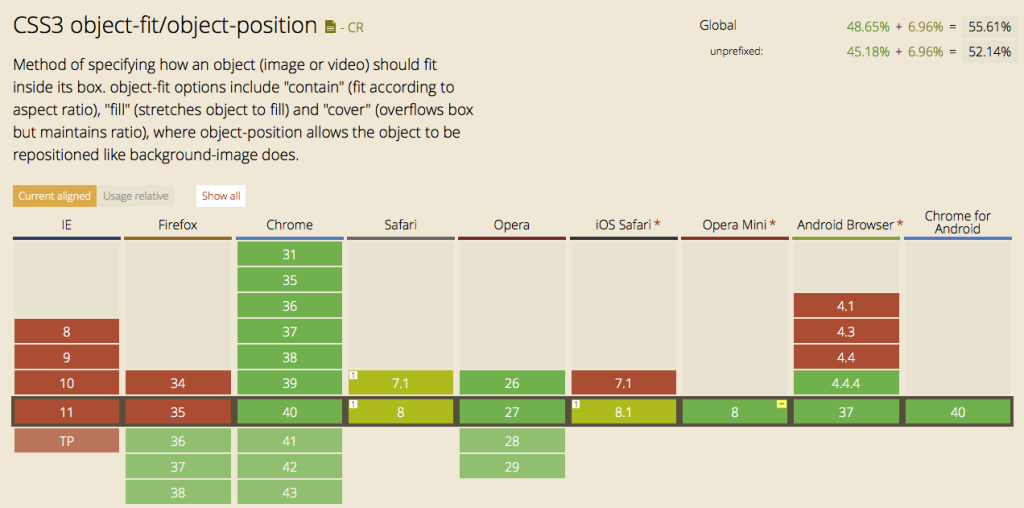Click the Chrome 40 current version cell
Screen dimensions: 1024x508
tap(289, 412)
